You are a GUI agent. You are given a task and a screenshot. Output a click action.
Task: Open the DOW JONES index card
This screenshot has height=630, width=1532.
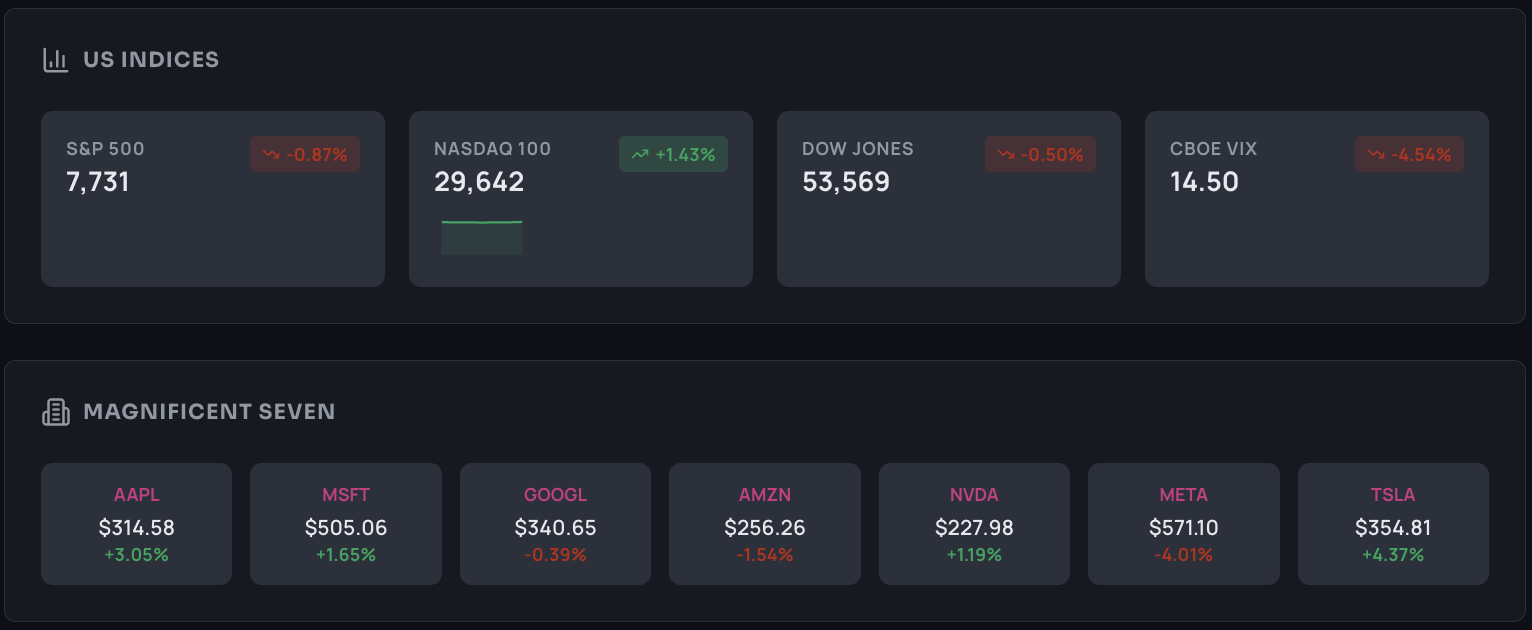point(949,199)
